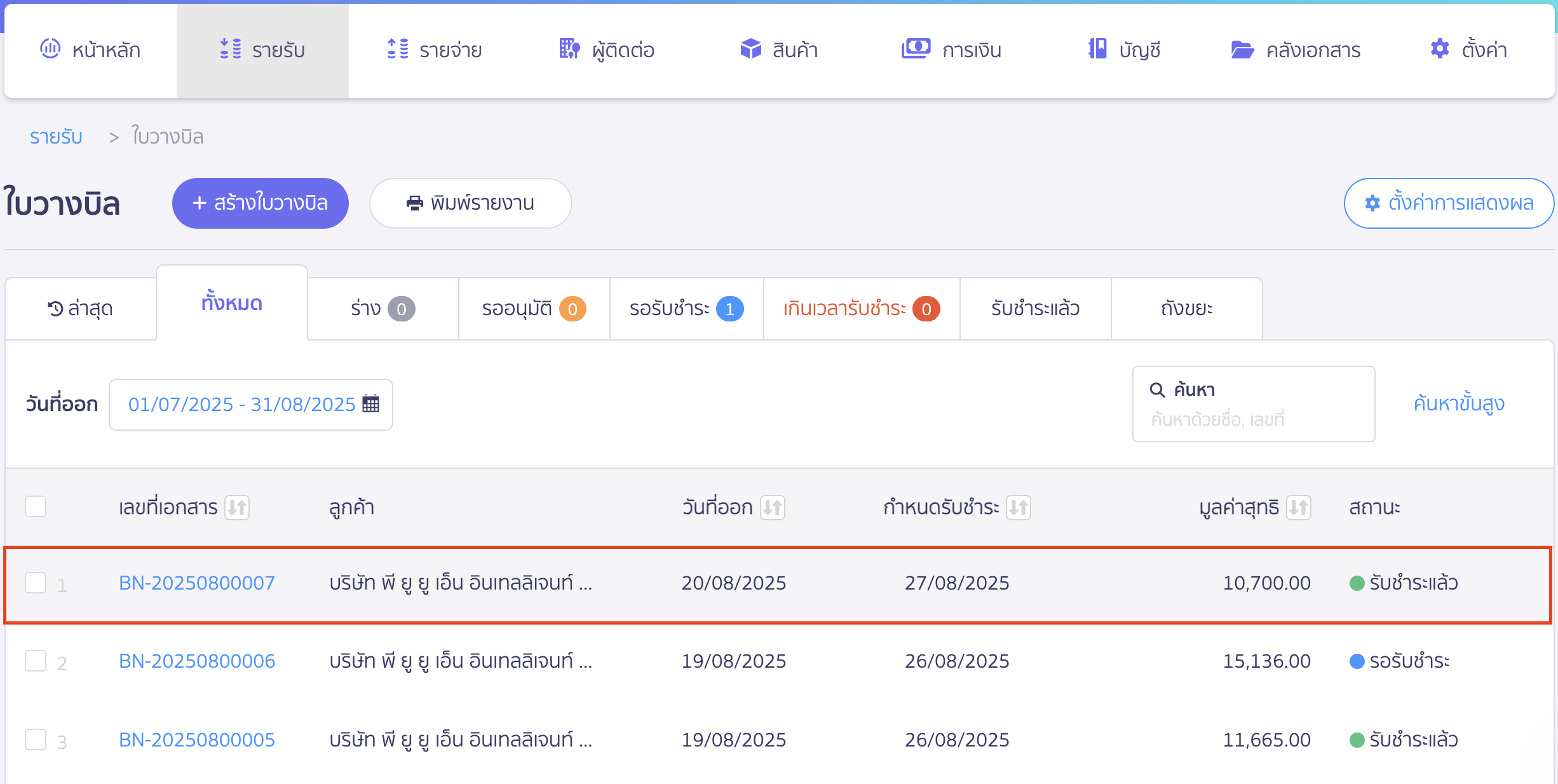Open the วันที่ออก date range picker
The width and height of the screenshot is (1558, 784).
point(251,405)
